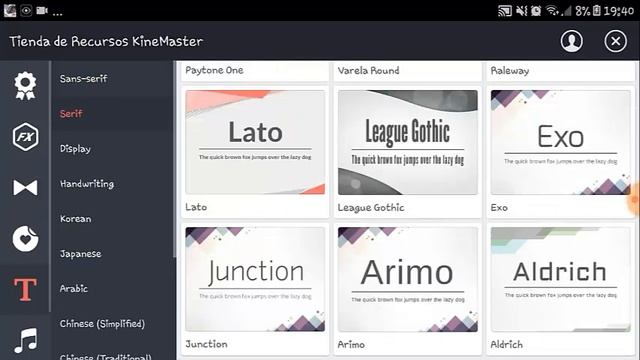Viewport: 640px width, 360px height.
Task: Select the Varela Round font label
Action: coord(369,70)
